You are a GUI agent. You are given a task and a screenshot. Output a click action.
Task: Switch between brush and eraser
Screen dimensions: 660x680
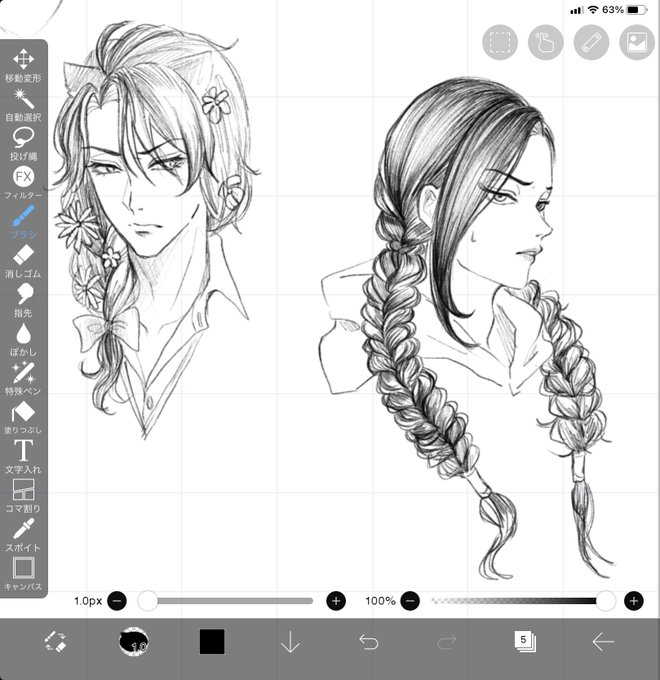pyautogui.click(x=56, y=641)
